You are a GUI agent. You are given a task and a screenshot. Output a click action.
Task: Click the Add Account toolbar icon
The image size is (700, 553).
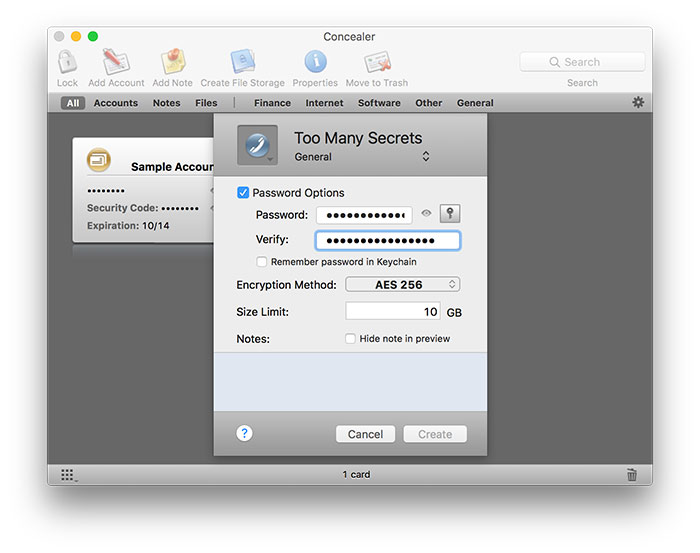[116, 62]
